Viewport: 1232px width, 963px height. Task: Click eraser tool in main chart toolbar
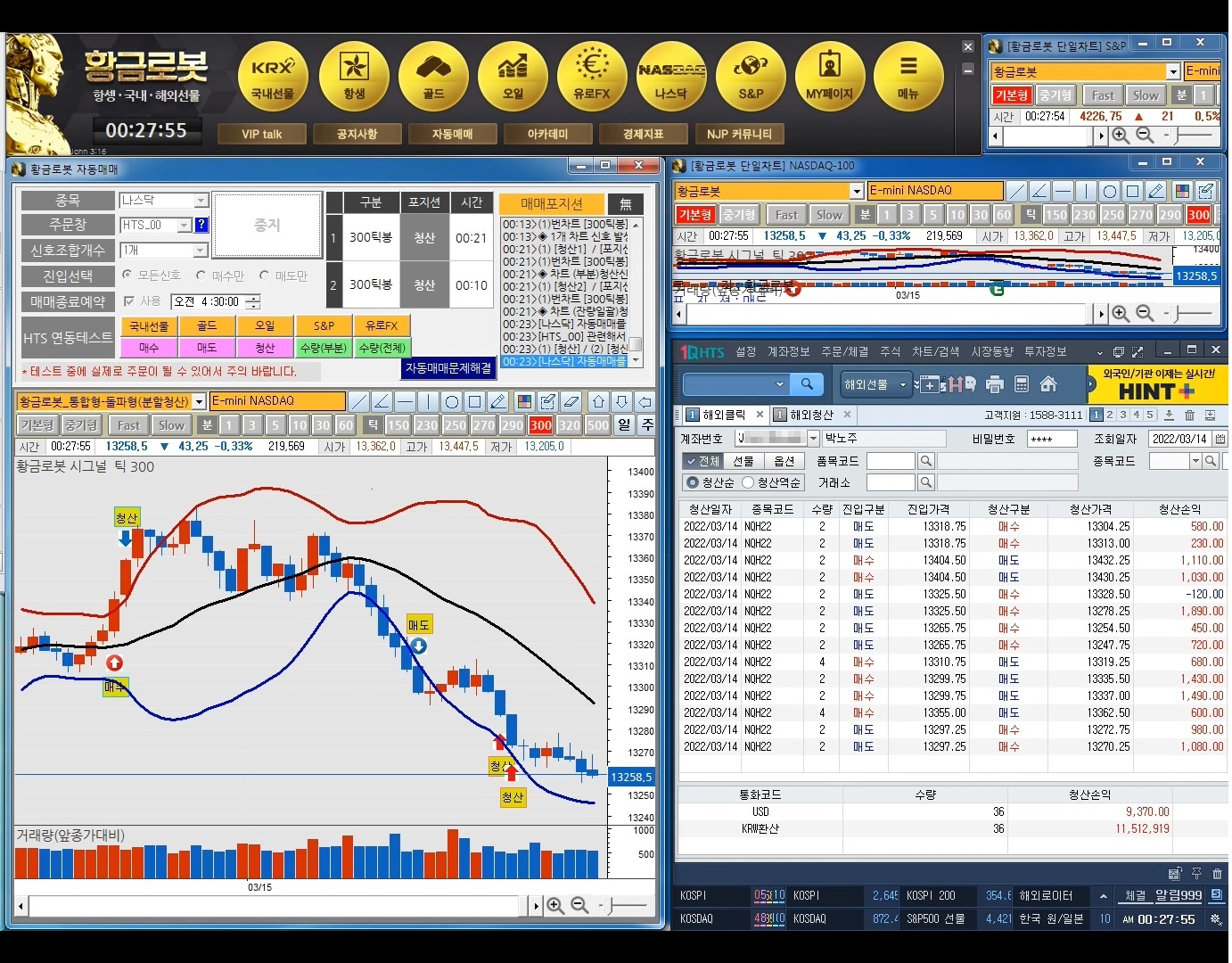571,401
